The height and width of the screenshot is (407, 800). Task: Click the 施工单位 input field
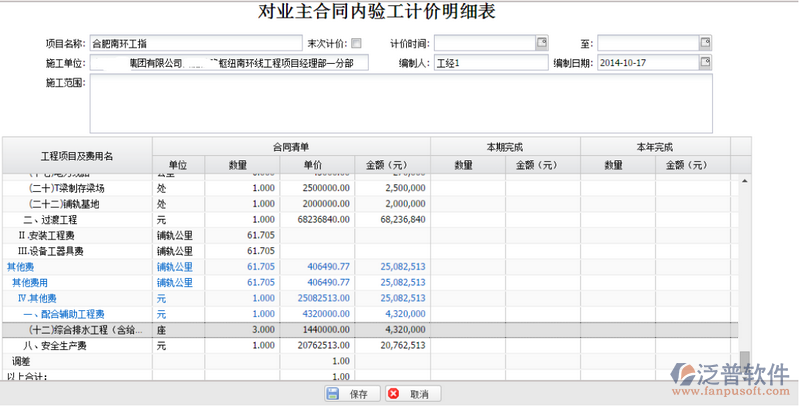[x=229, y=62]
